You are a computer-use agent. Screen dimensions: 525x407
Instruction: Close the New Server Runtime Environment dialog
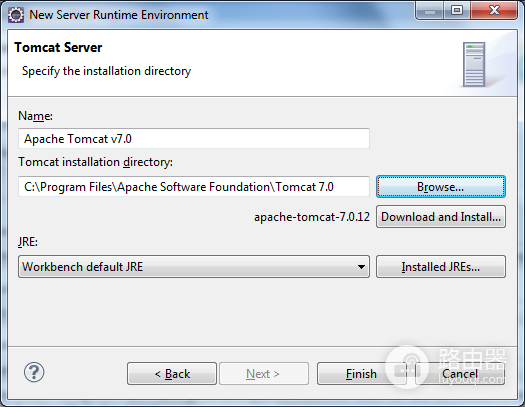pos(494,11)
